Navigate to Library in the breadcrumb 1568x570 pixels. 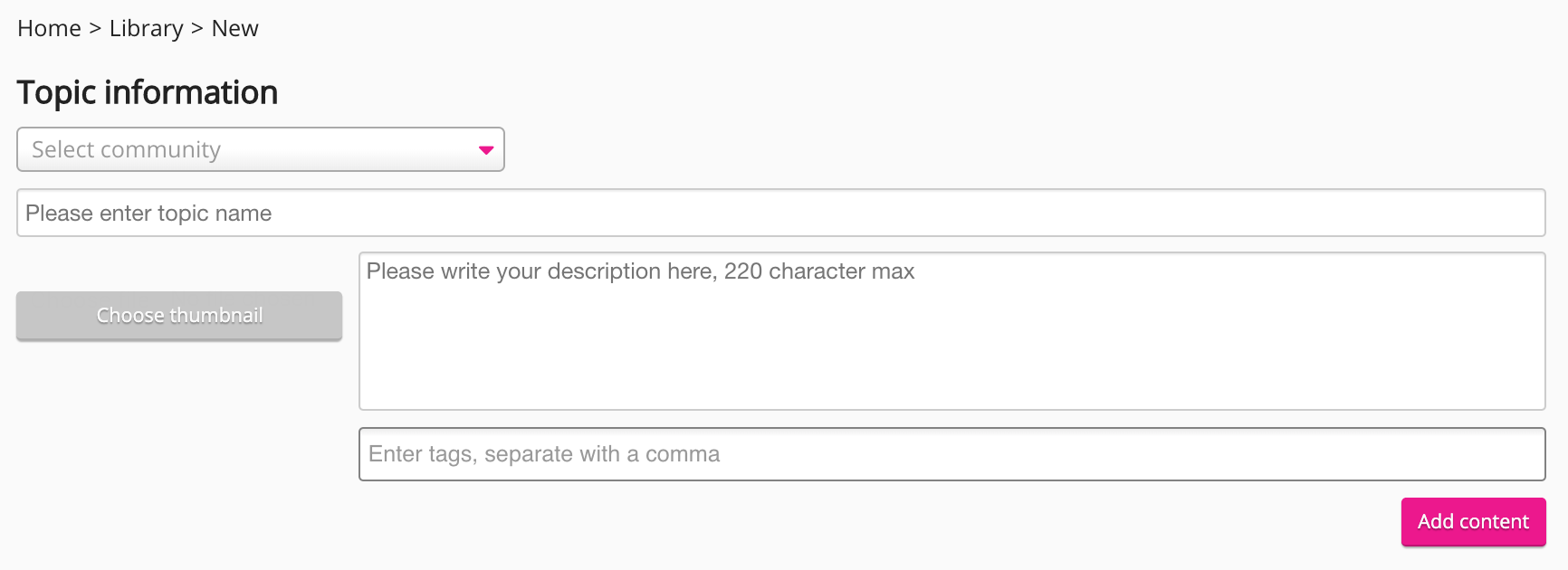[146, 29]
